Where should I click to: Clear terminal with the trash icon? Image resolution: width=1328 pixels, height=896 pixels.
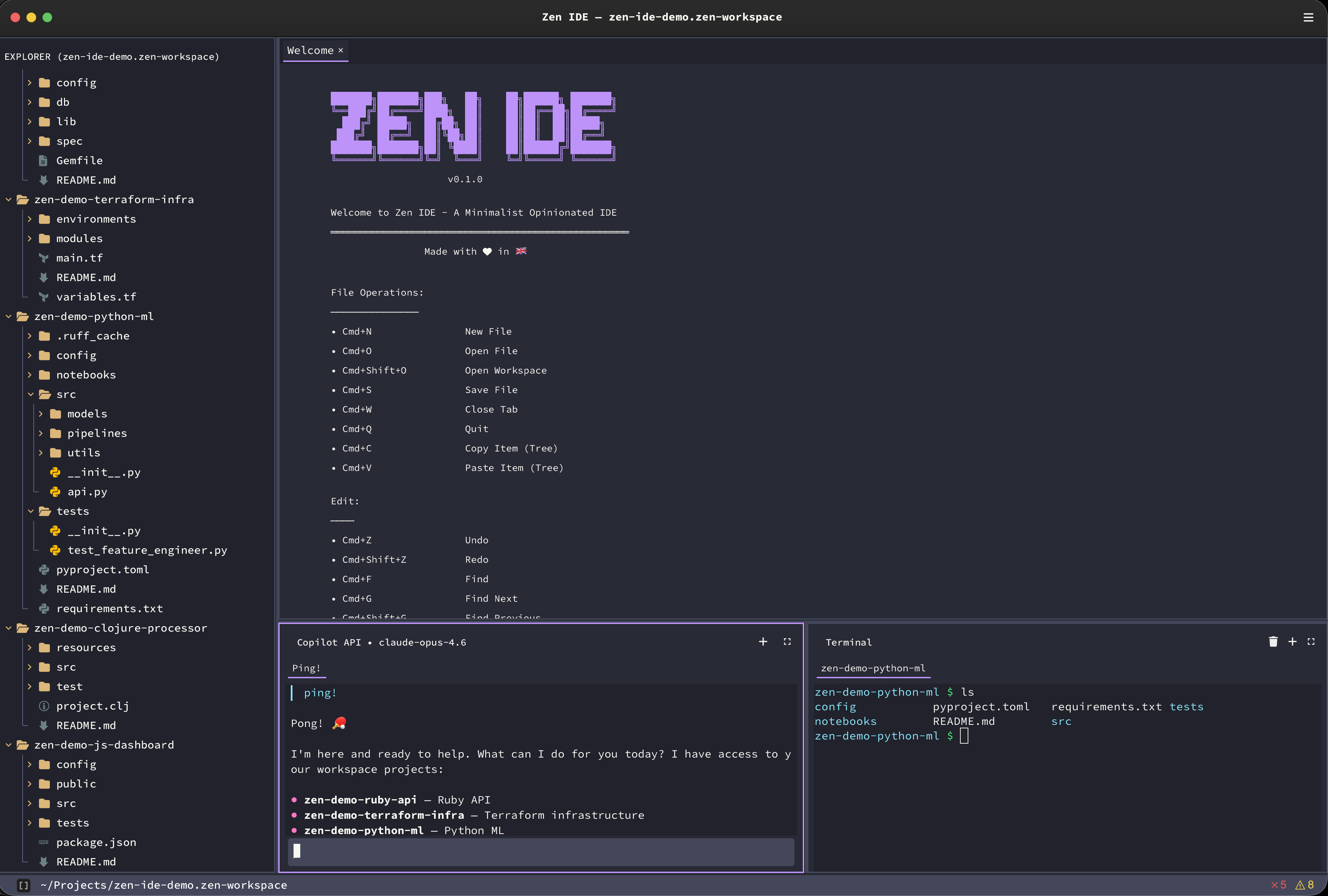[x=1273, y=642]
